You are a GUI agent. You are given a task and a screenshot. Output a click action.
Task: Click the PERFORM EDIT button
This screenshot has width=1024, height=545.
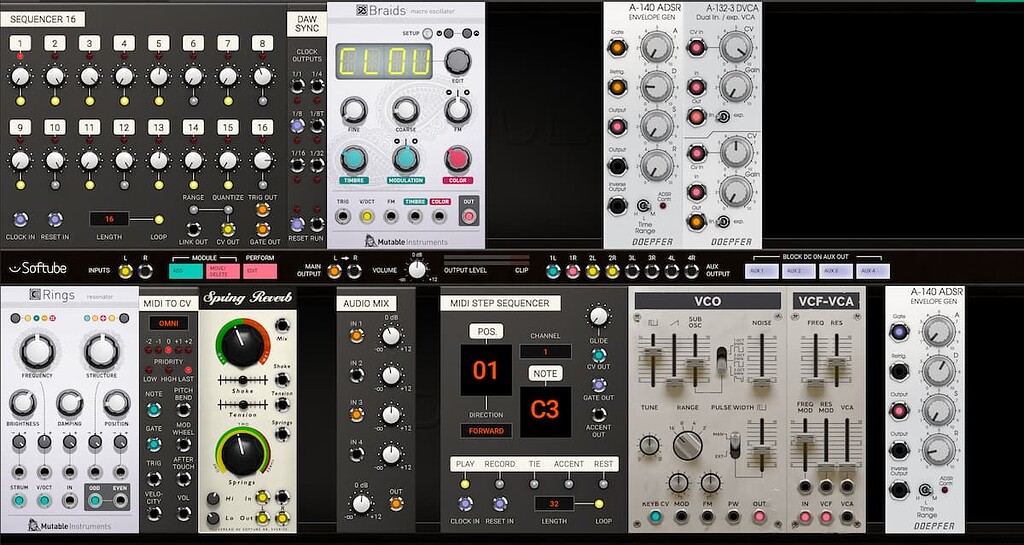click(260, 271)
